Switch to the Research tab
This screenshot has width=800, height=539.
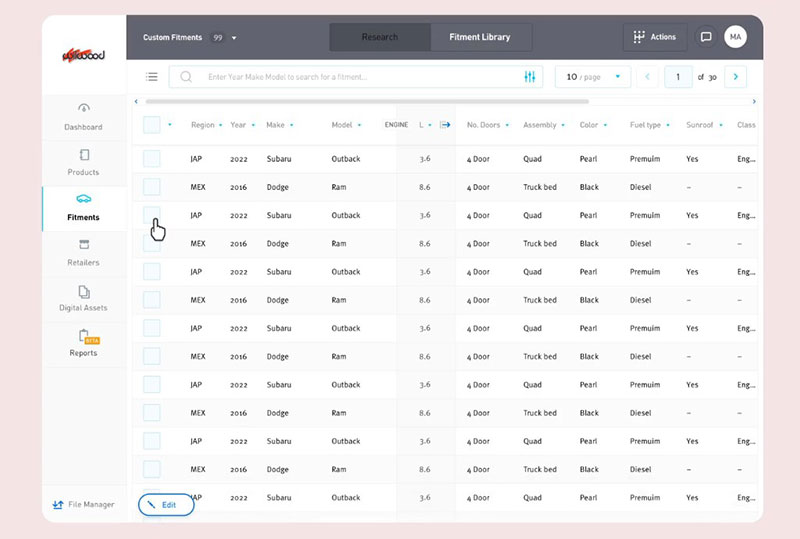(x=380, y=37)
